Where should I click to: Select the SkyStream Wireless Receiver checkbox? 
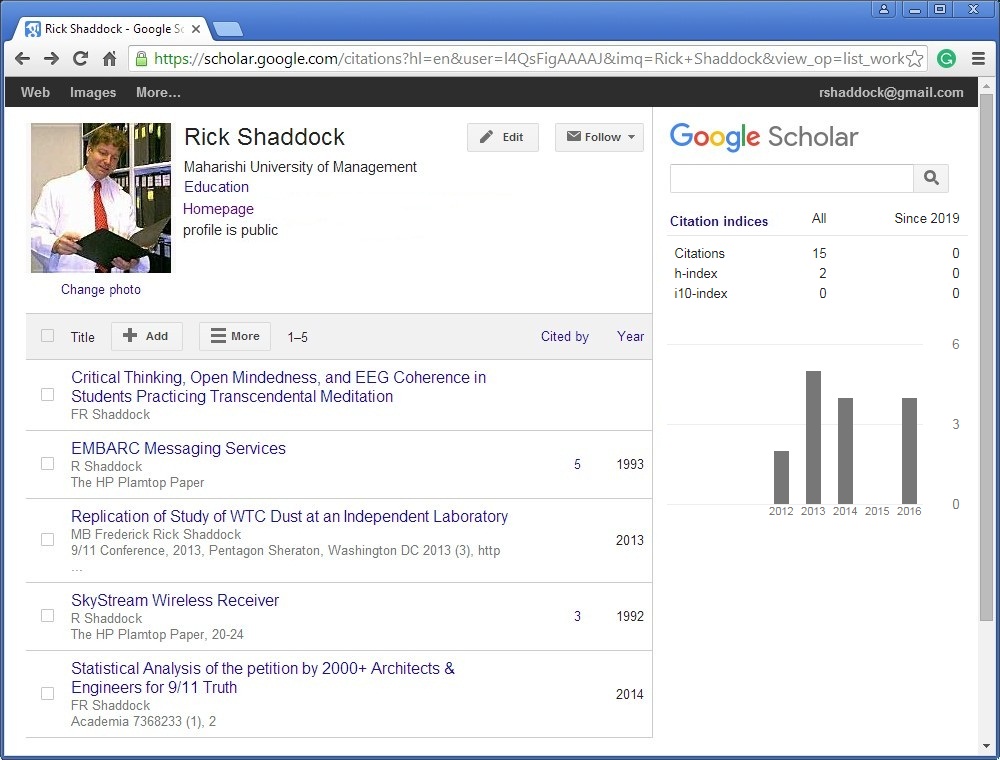click(x=47, y=616)
